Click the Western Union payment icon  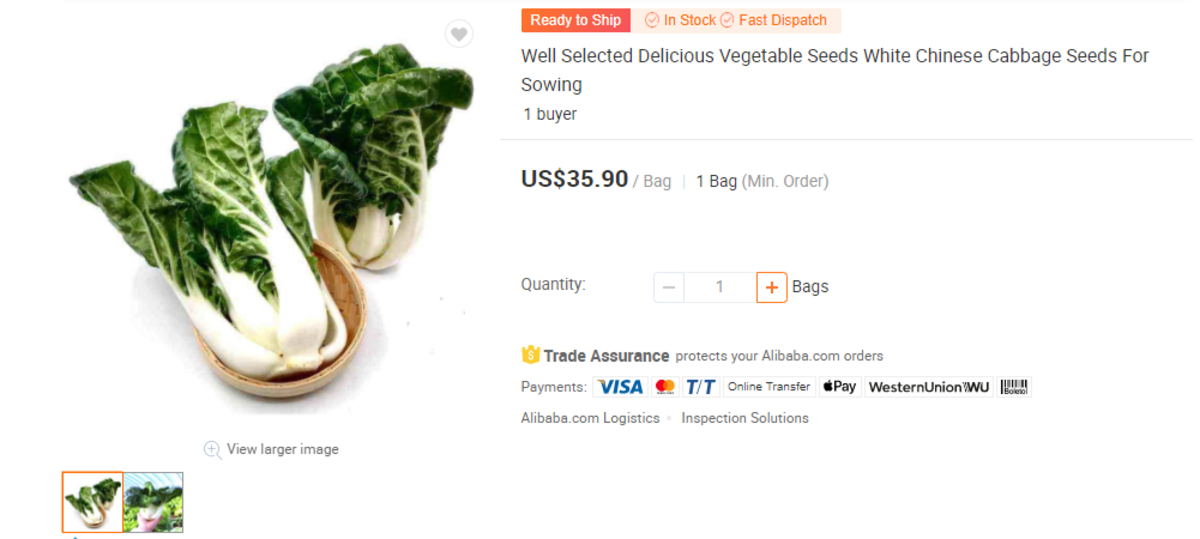[928, 387]
